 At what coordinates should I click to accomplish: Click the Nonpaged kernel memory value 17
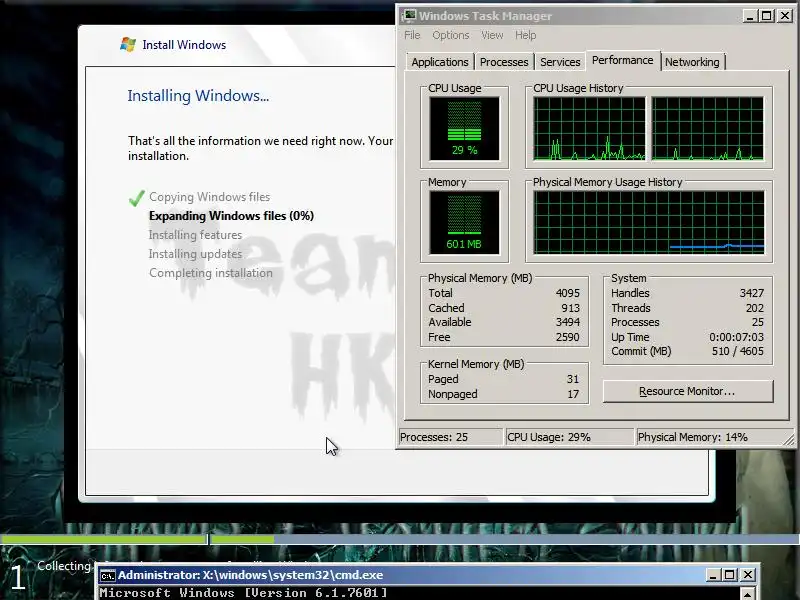pyautogui.click(x=573, y=394)
